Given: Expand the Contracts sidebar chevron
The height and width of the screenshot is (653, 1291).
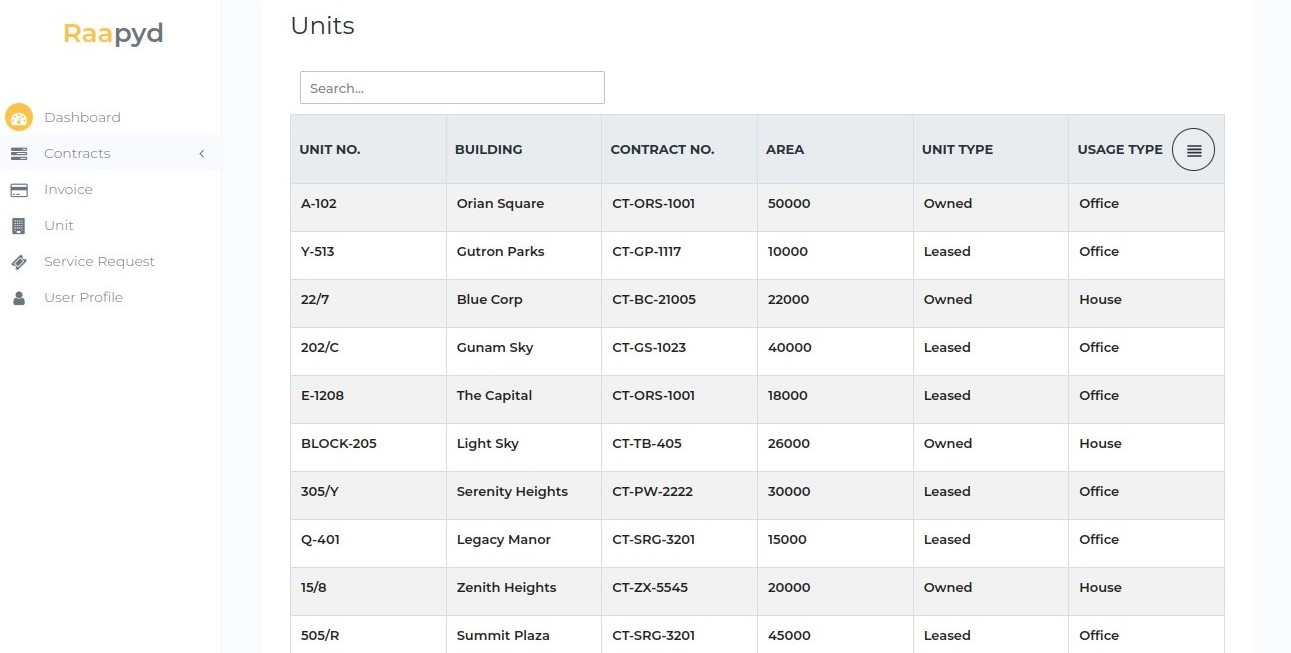Looking at the screenshot, I should 202,153.
